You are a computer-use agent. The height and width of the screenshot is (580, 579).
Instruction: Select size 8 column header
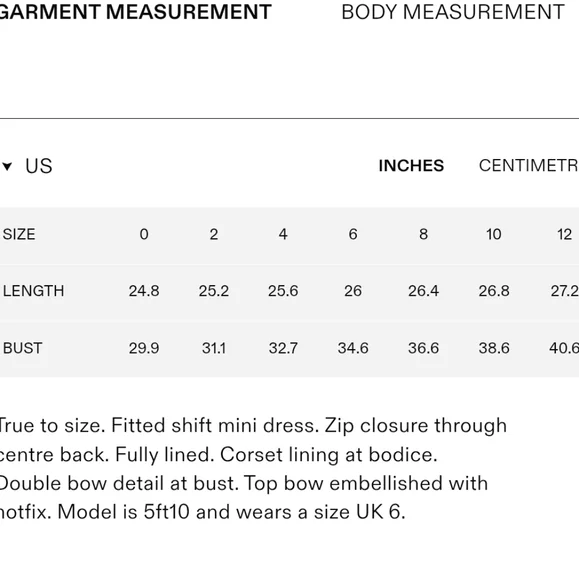coord(424,234)
